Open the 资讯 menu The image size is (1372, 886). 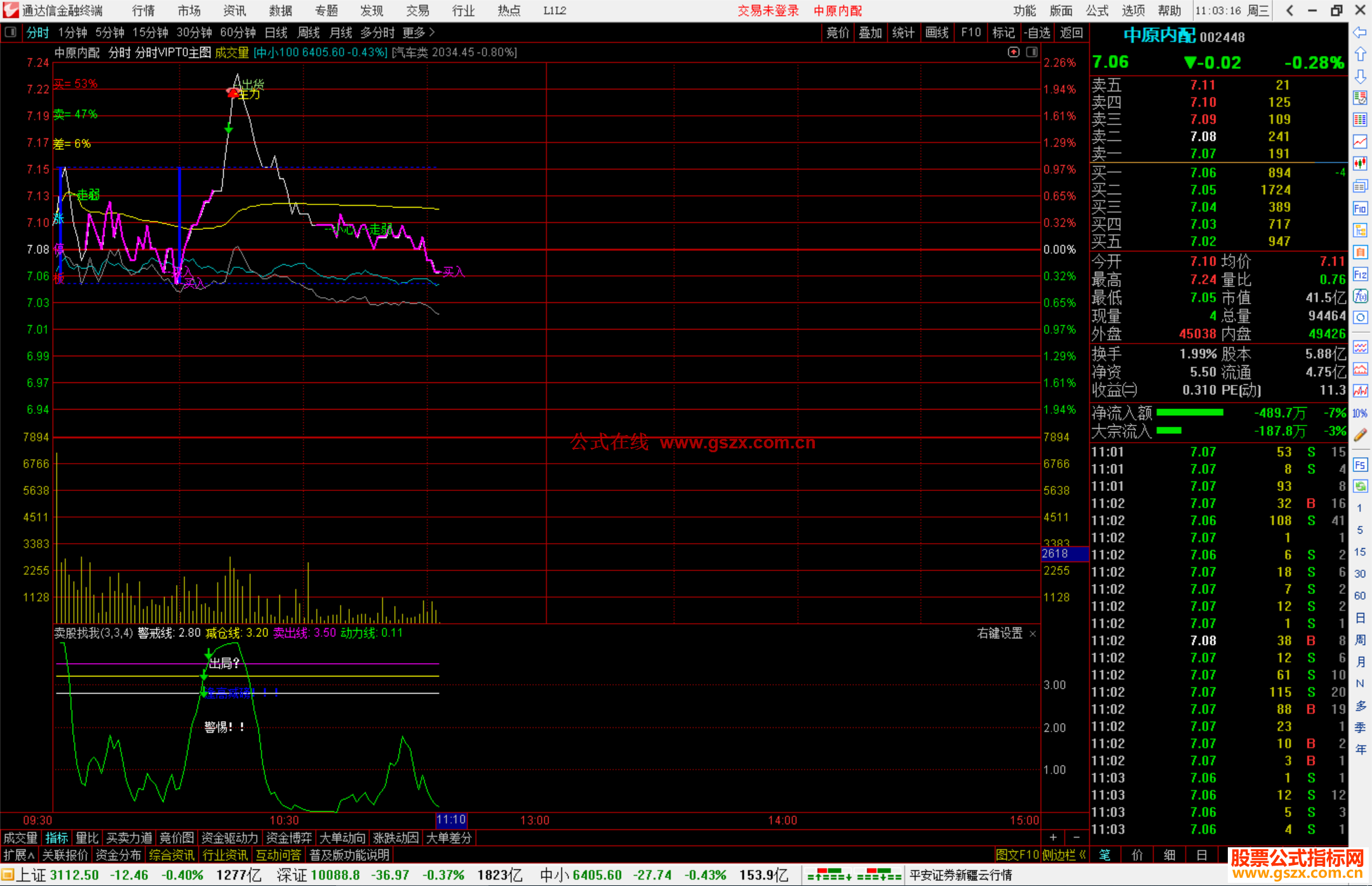tap(234, 11)
